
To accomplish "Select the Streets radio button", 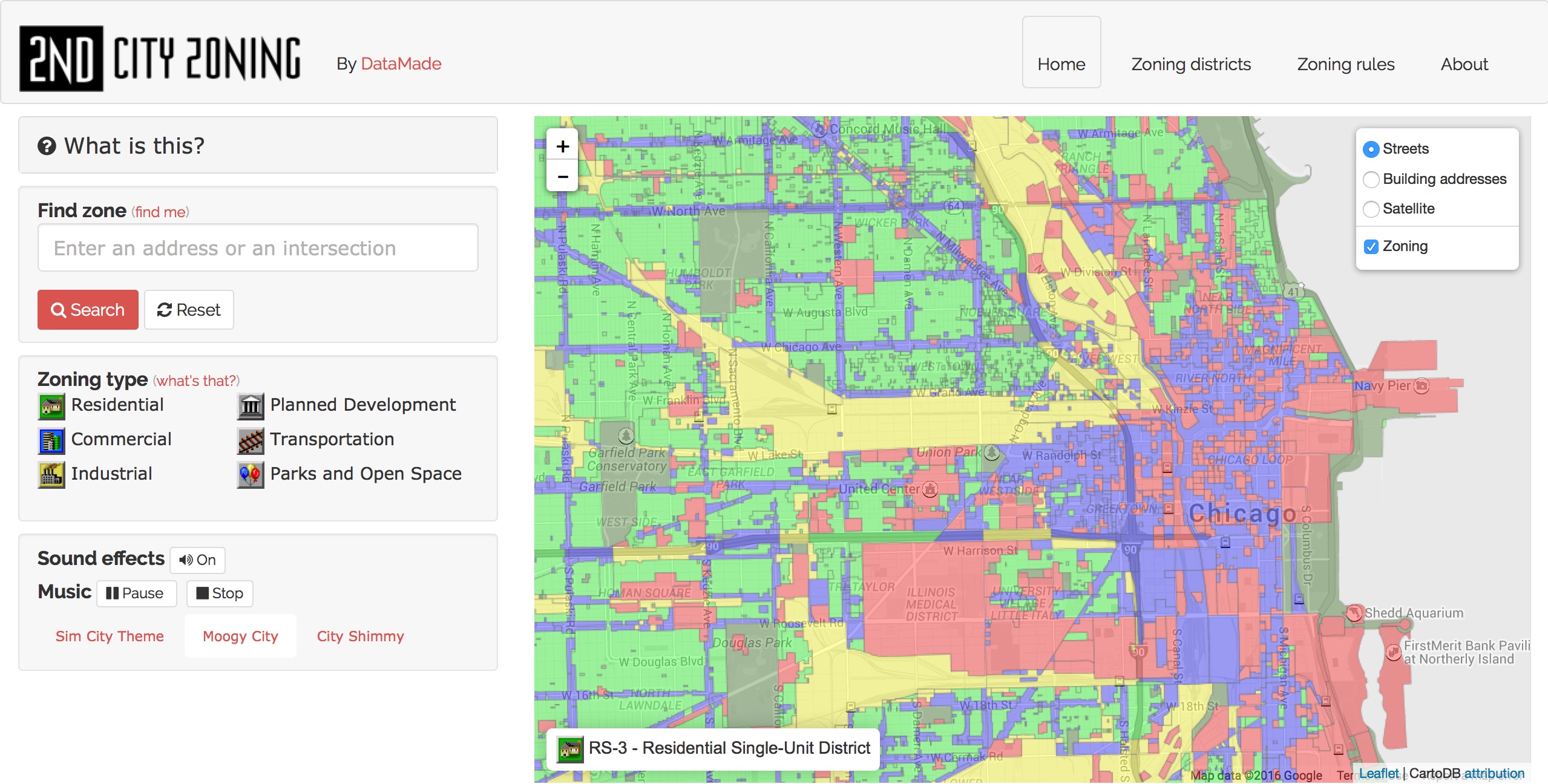I will (x=1371, y=150).
